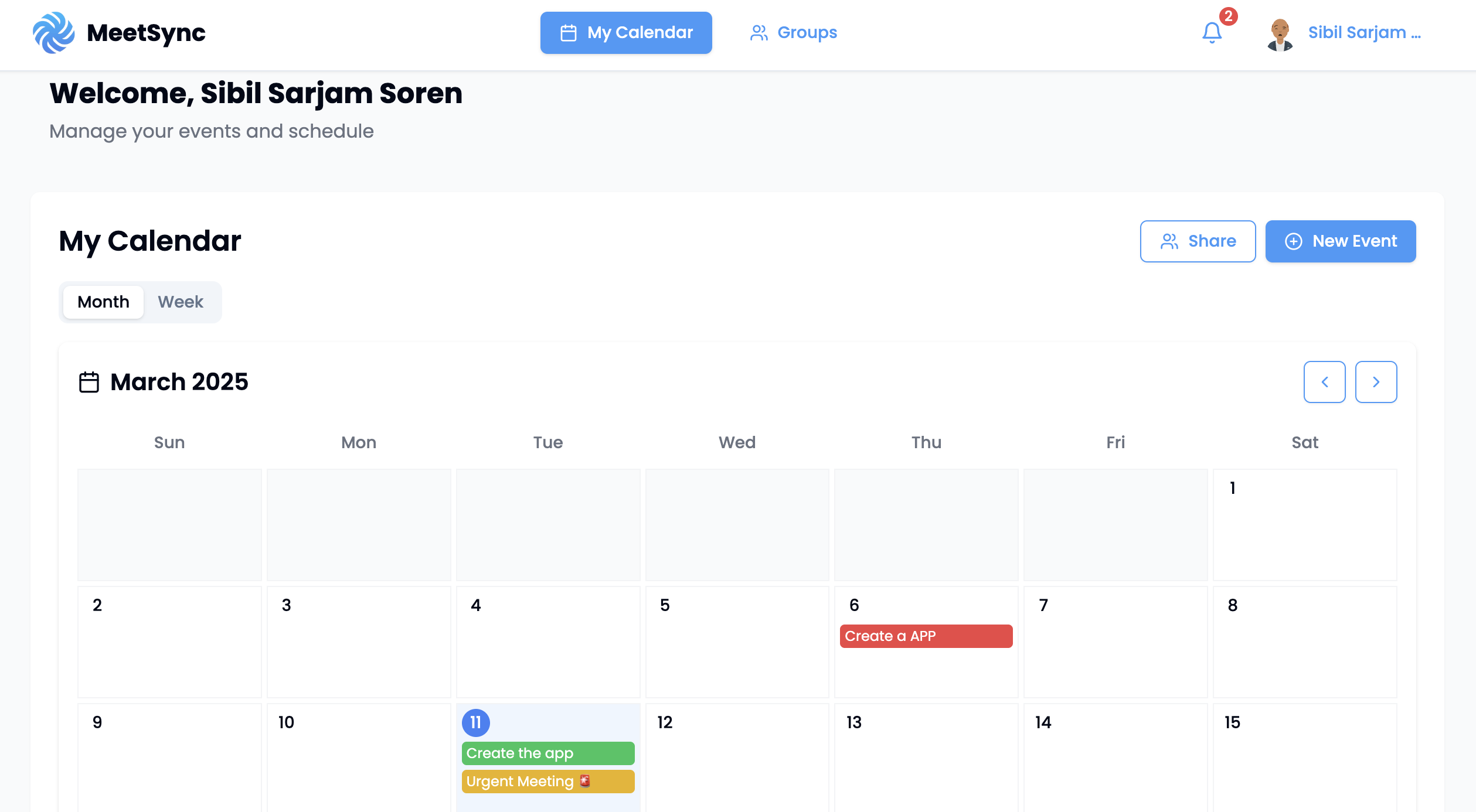Viewport: 1476px width, 812px height.
Task: Click the Mon column header
Action: pyautogui.click(x=359, y=442)
